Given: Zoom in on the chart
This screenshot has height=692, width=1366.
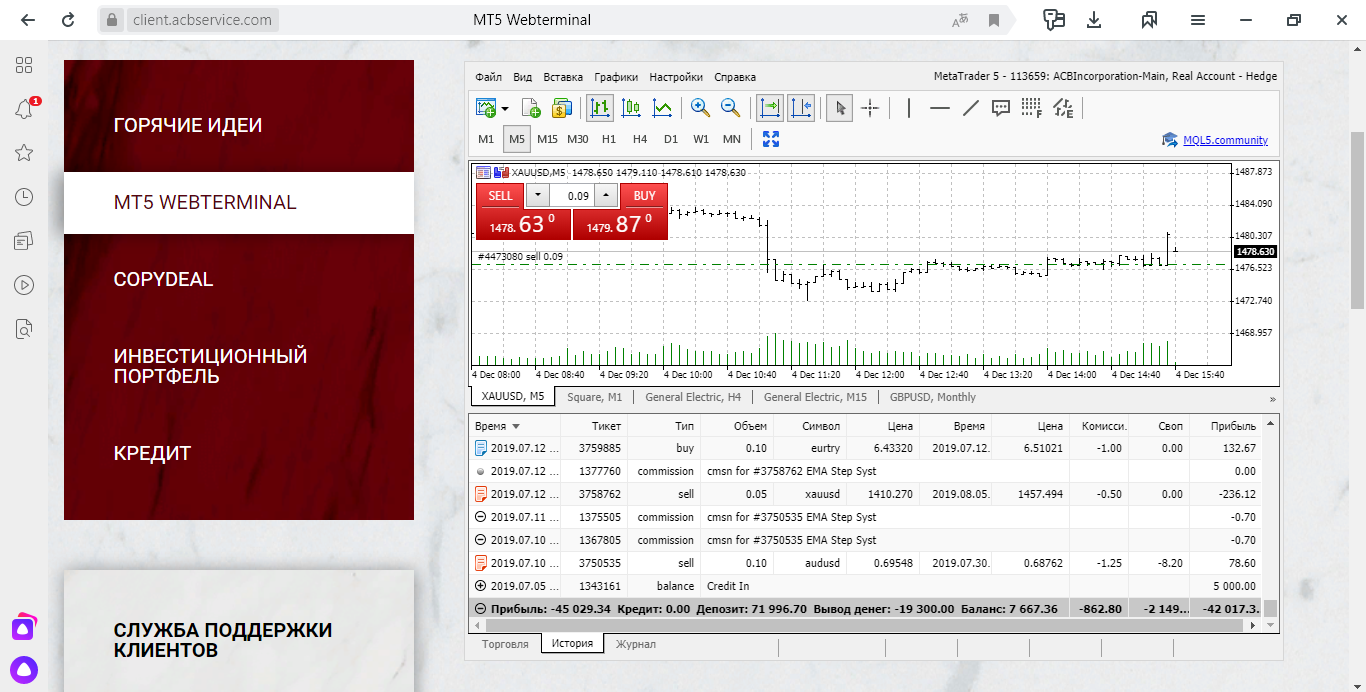Looking at the screenshot, I should point(700,107).
